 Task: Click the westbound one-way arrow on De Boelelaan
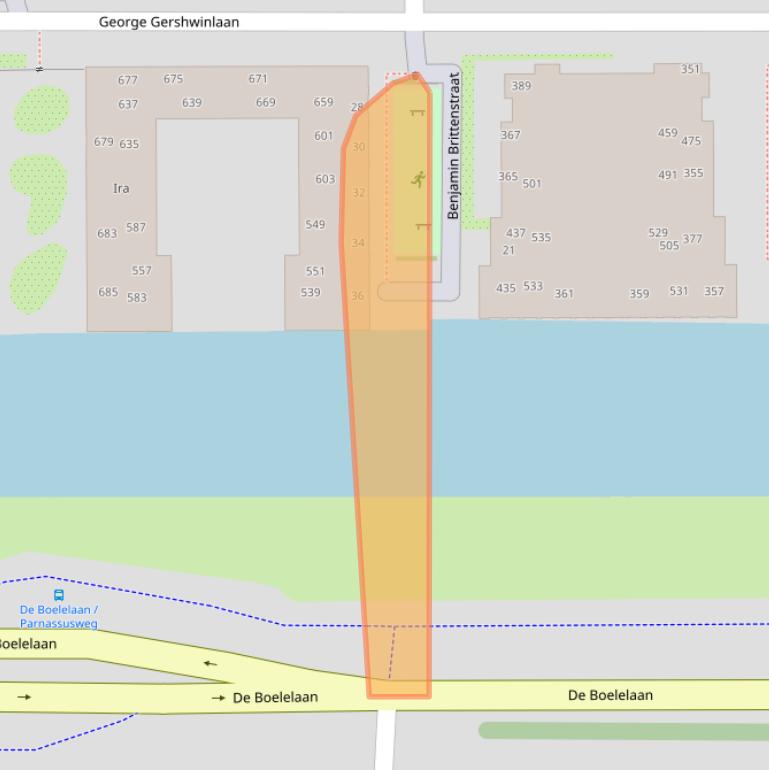[x=210, y=663]
